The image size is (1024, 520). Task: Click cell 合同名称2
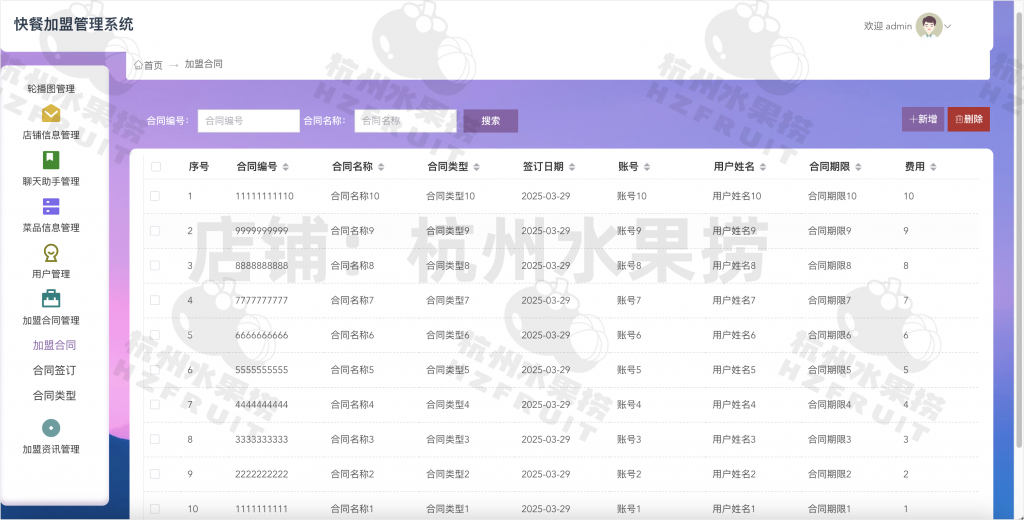coord(353,474)
